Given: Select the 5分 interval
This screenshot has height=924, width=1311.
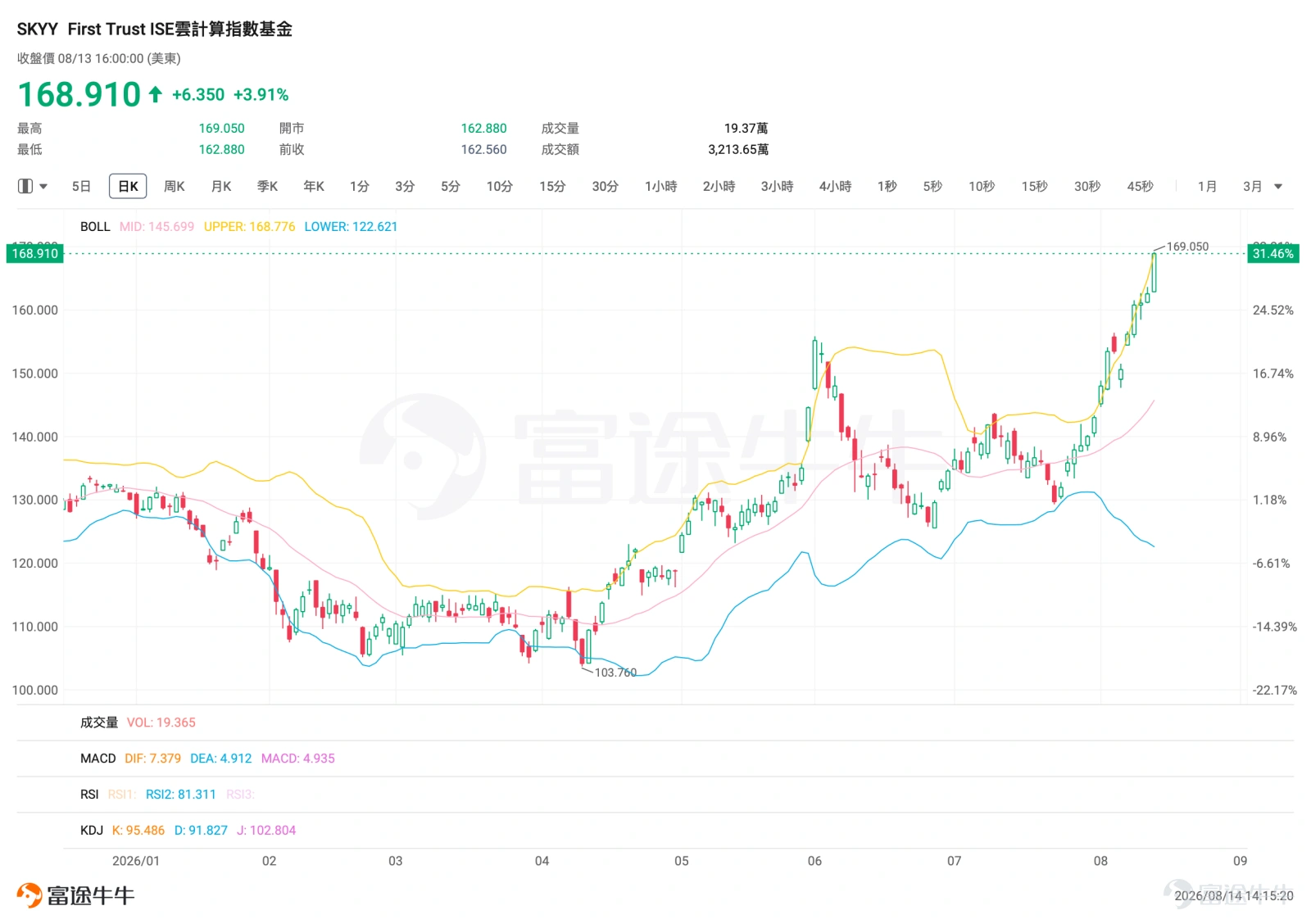Looking at the screenshot, I should point(451,187).
